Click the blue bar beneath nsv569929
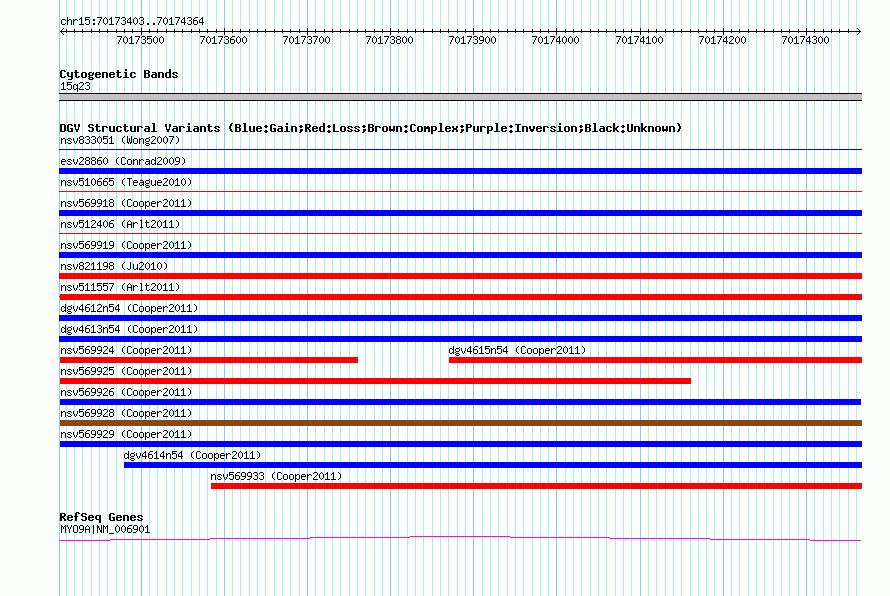Image resolution: width=890 pixels, height=596 pixels. pos(460,444)
